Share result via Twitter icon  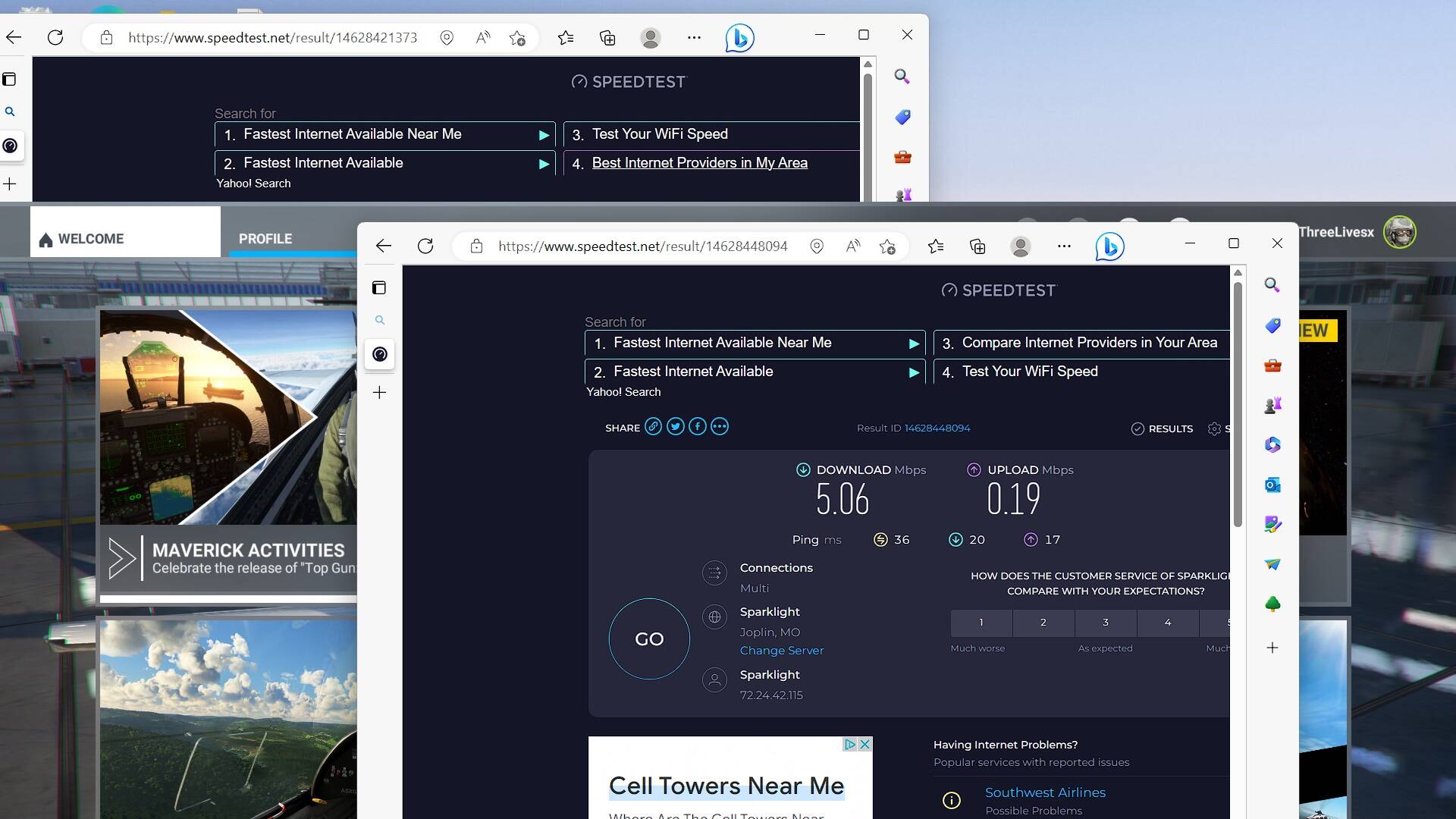point(675,426)
